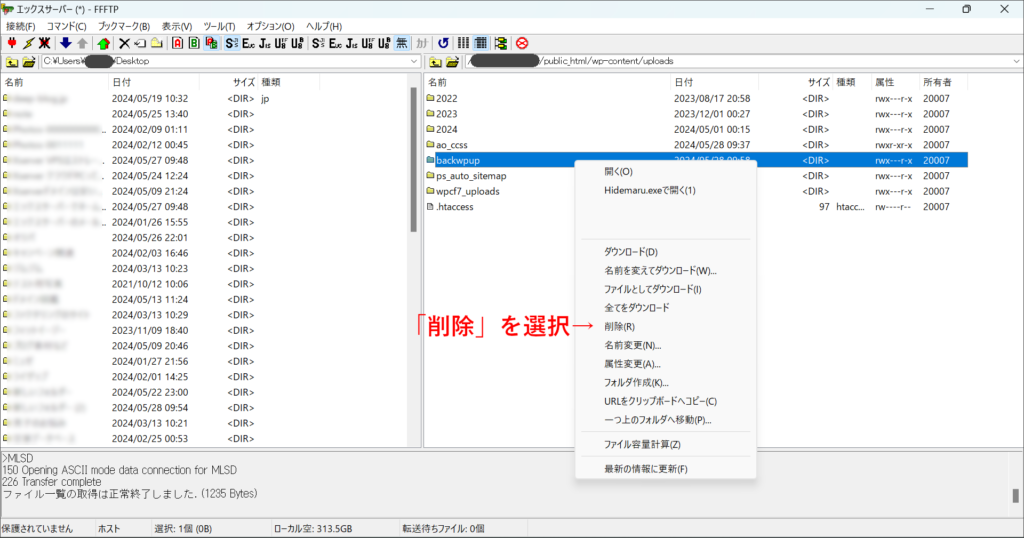Open the 接続(F) menu

(x=20, y=26)
